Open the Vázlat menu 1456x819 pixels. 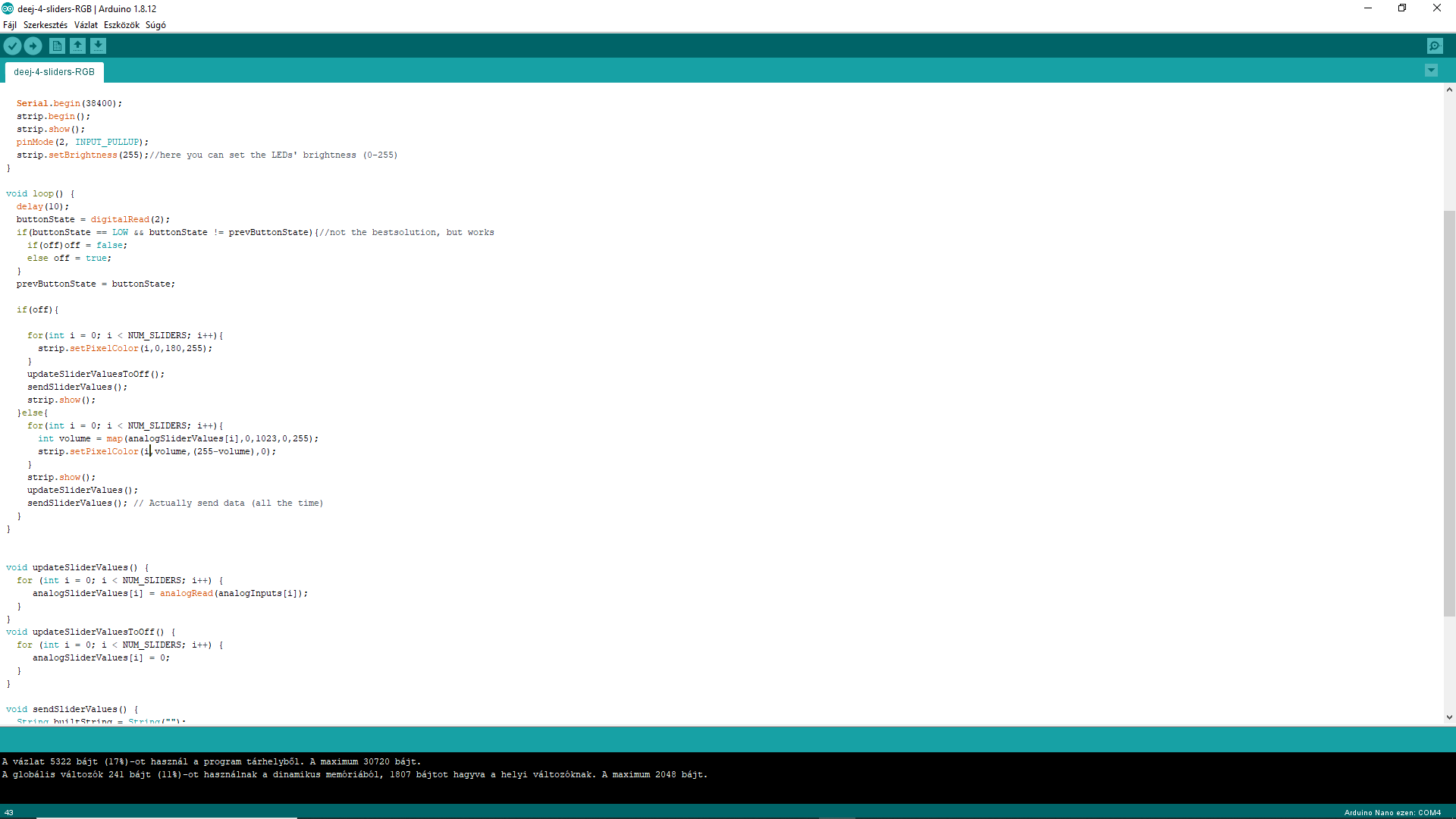click(86, 25)
